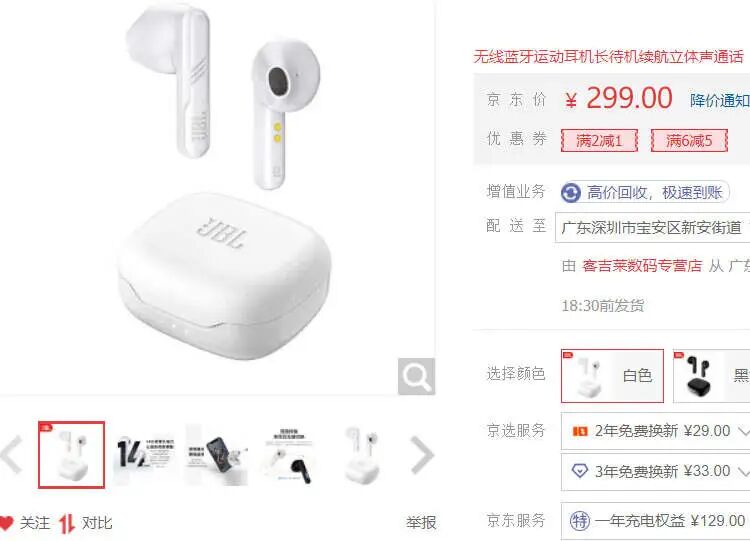Click the 对比 compare arrows icon
Screen dimensions: 750x541
67,523
